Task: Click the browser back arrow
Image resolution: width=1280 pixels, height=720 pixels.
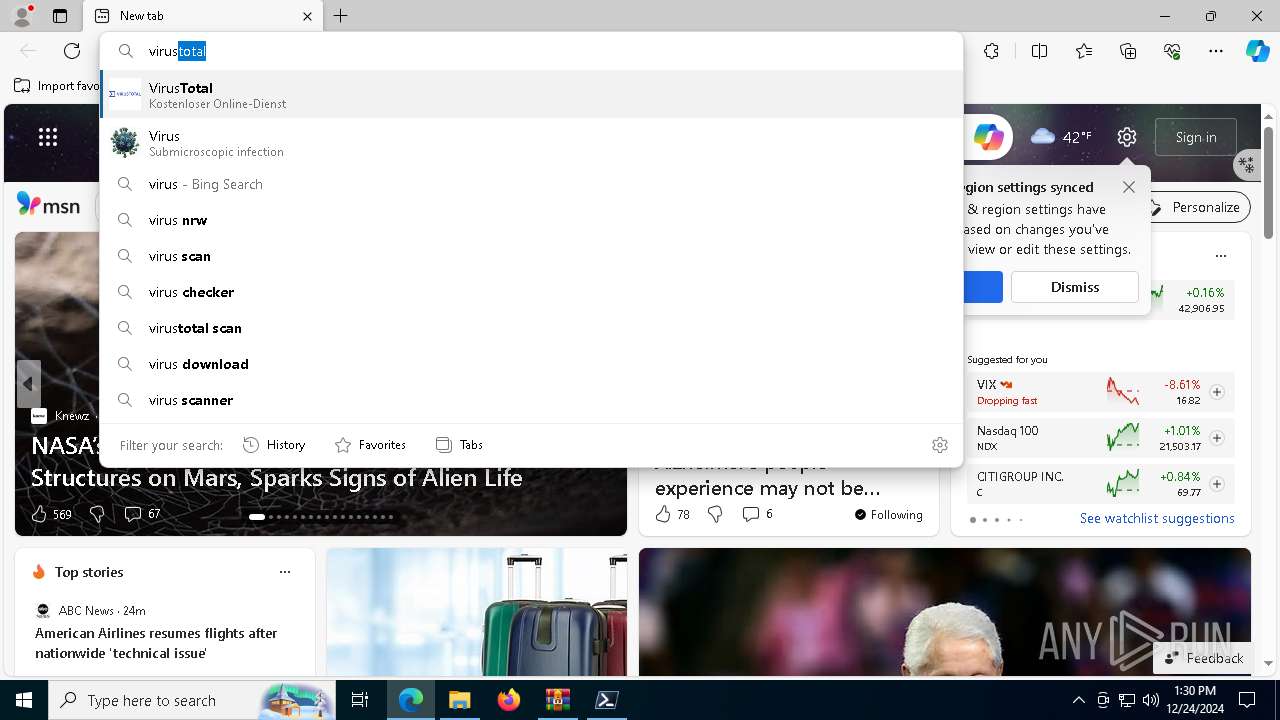Action: click(x=28, y=51)
